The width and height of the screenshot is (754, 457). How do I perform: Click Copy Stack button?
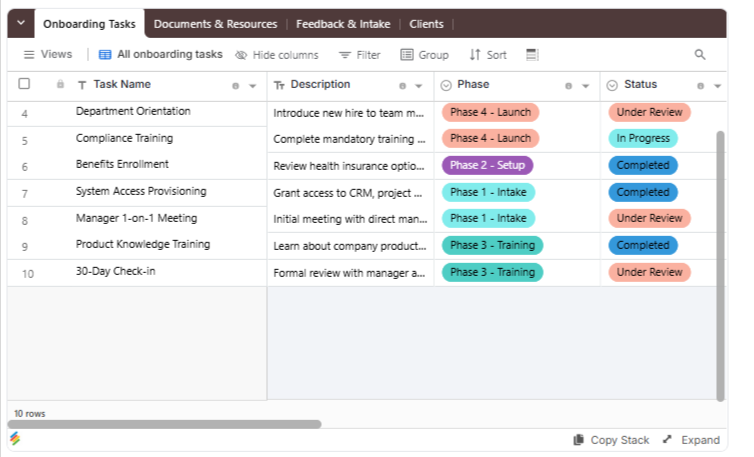tap(611, 440)
